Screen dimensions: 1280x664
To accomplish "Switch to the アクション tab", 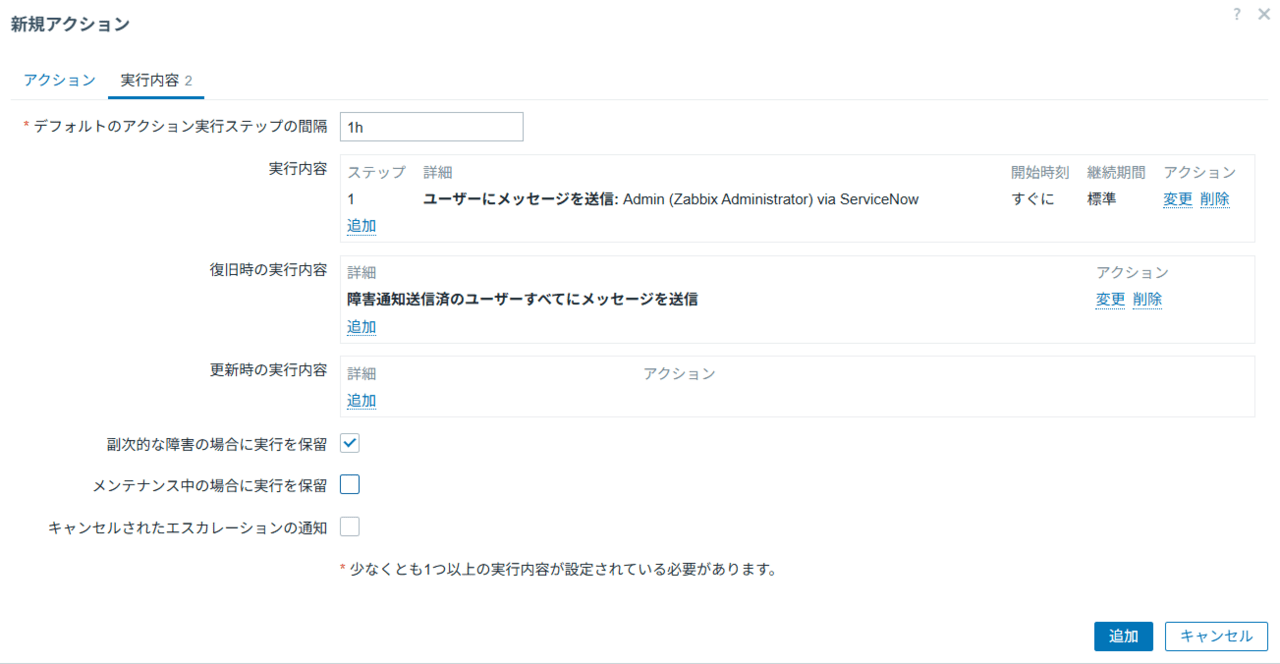I will point(59,80).
